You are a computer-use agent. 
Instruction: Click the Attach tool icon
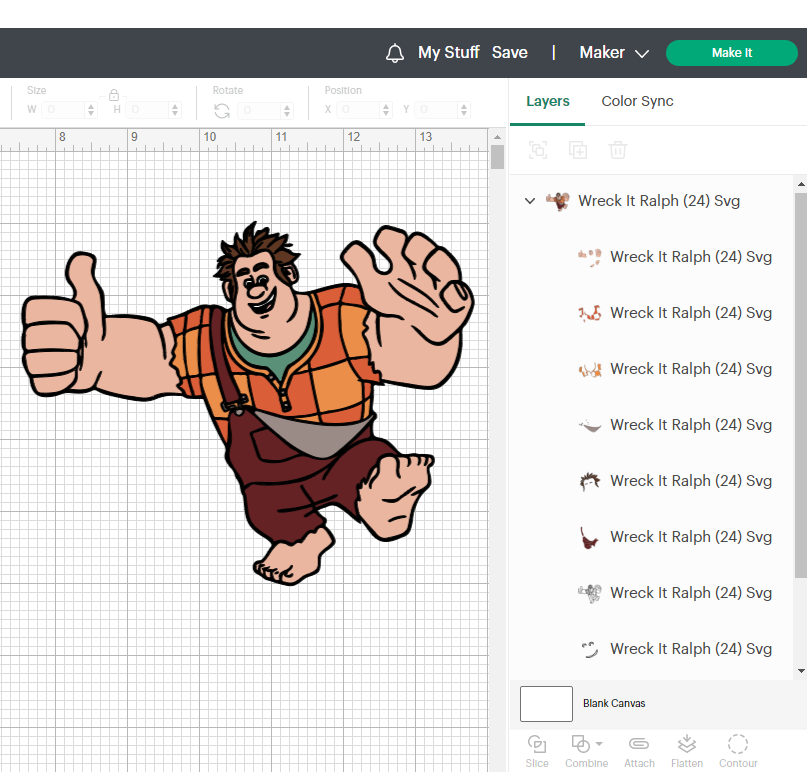tap(639, 744)
